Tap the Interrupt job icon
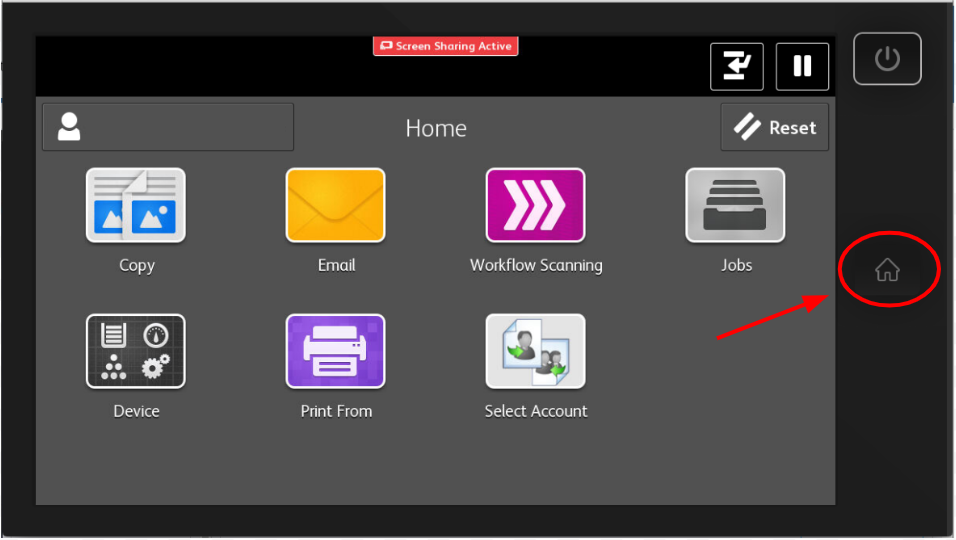This screenshot has height=540, width=956. pyautogui.click(x=737, y=67)
